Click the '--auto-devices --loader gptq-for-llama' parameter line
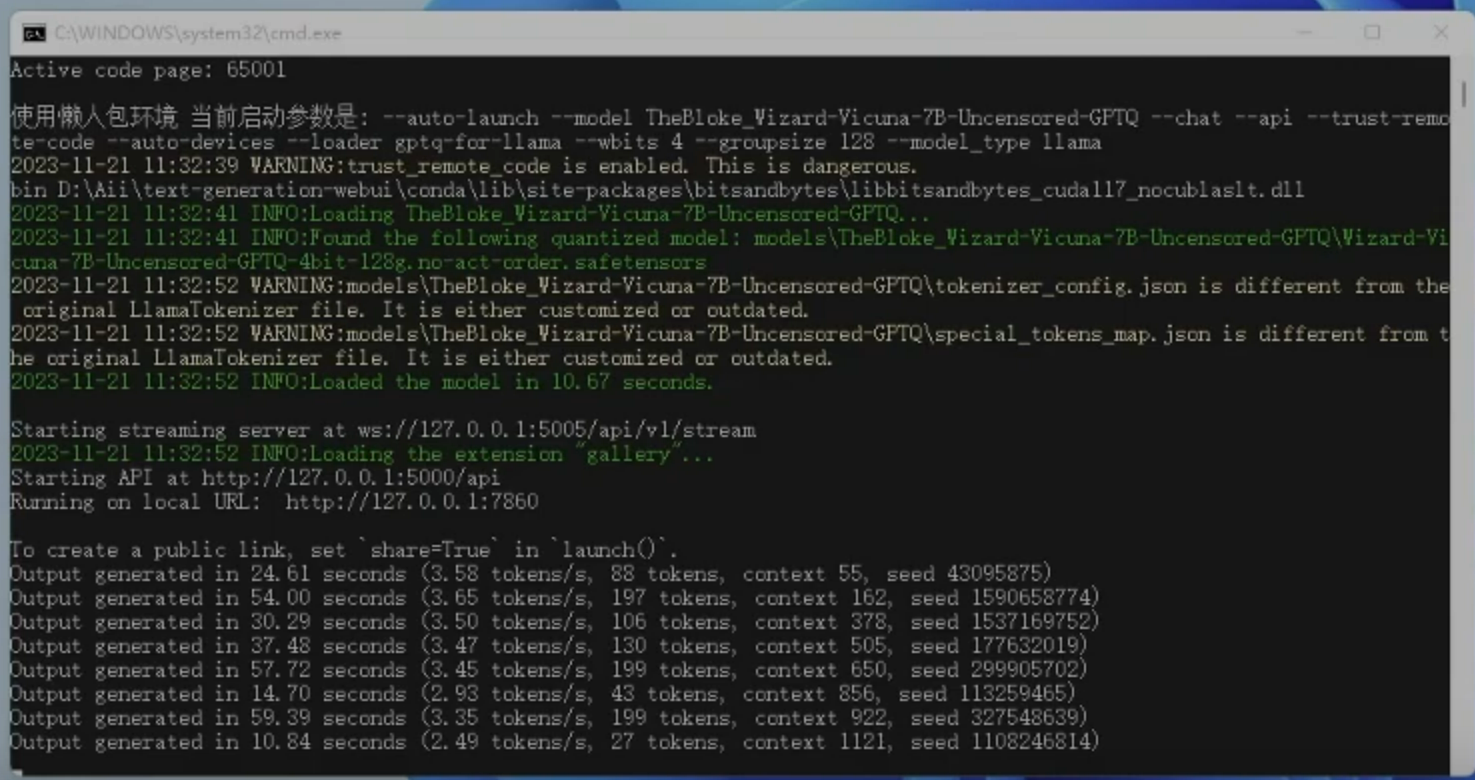Screen dimensions: 1475x780 click(x=556, y=142)
